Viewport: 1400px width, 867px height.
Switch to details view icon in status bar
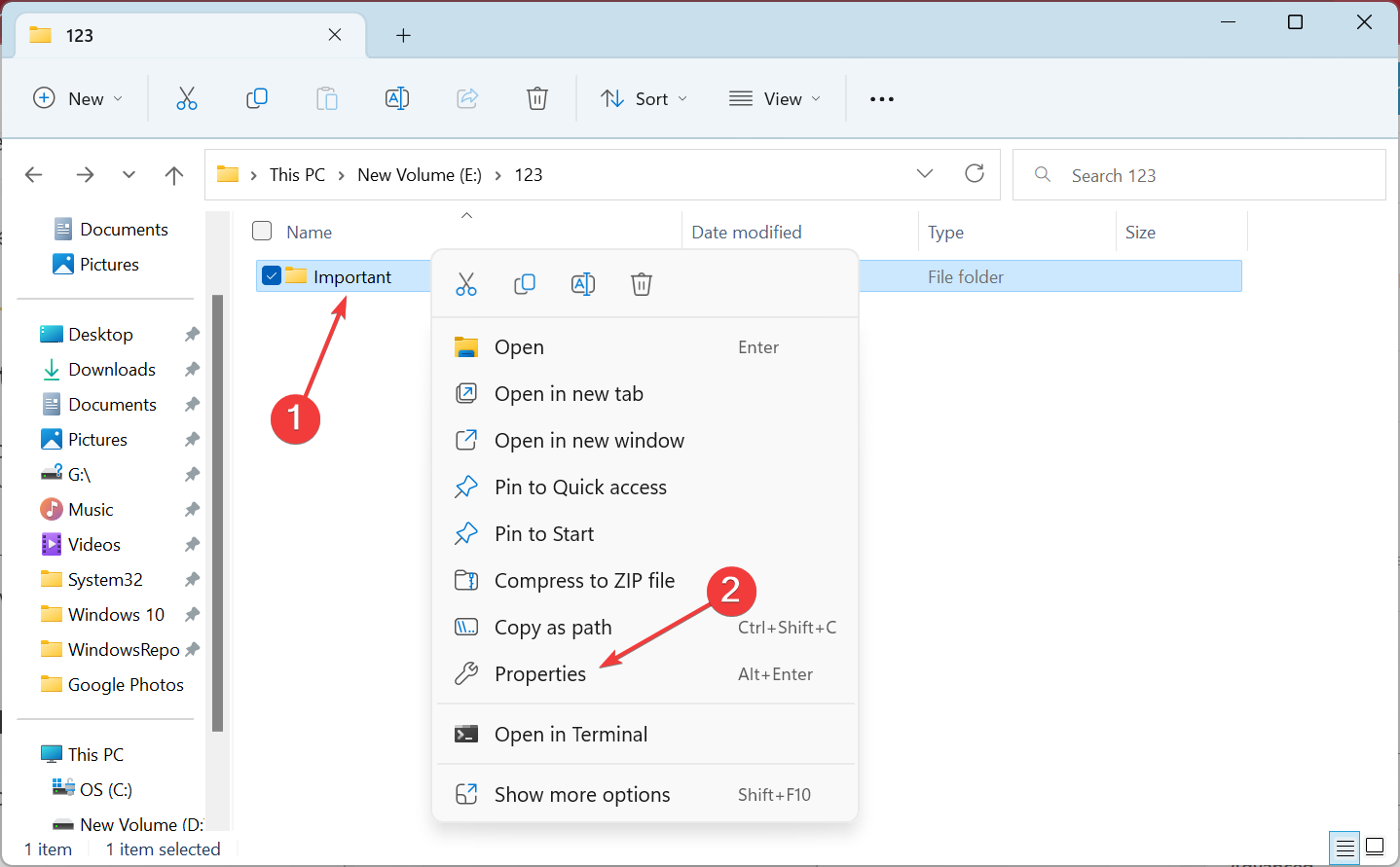1345,848
